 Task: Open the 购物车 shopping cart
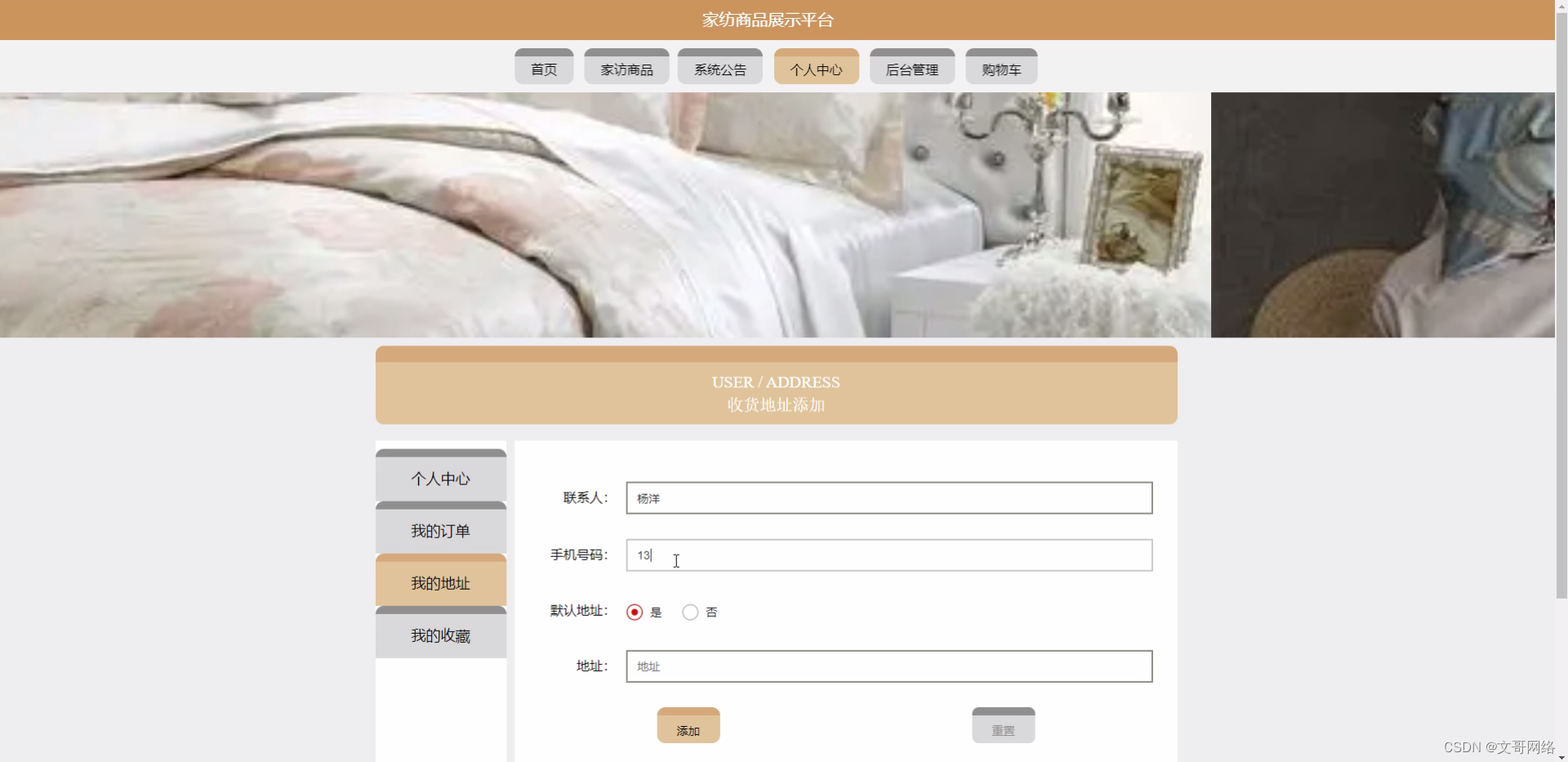(1001, 66)
